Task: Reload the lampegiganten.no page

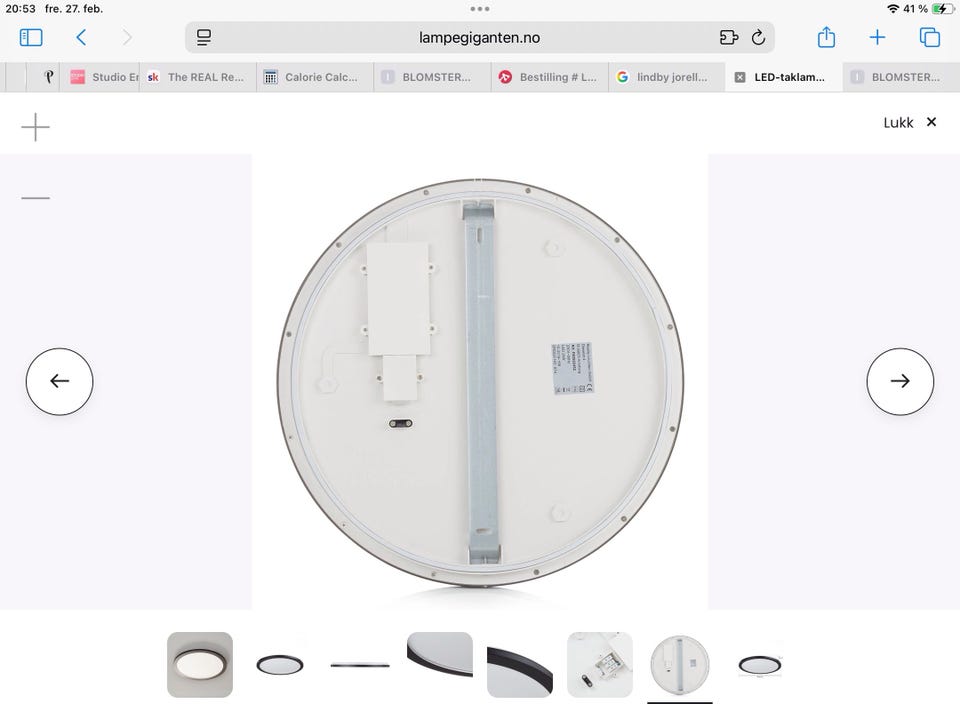Action: [758, 37]
